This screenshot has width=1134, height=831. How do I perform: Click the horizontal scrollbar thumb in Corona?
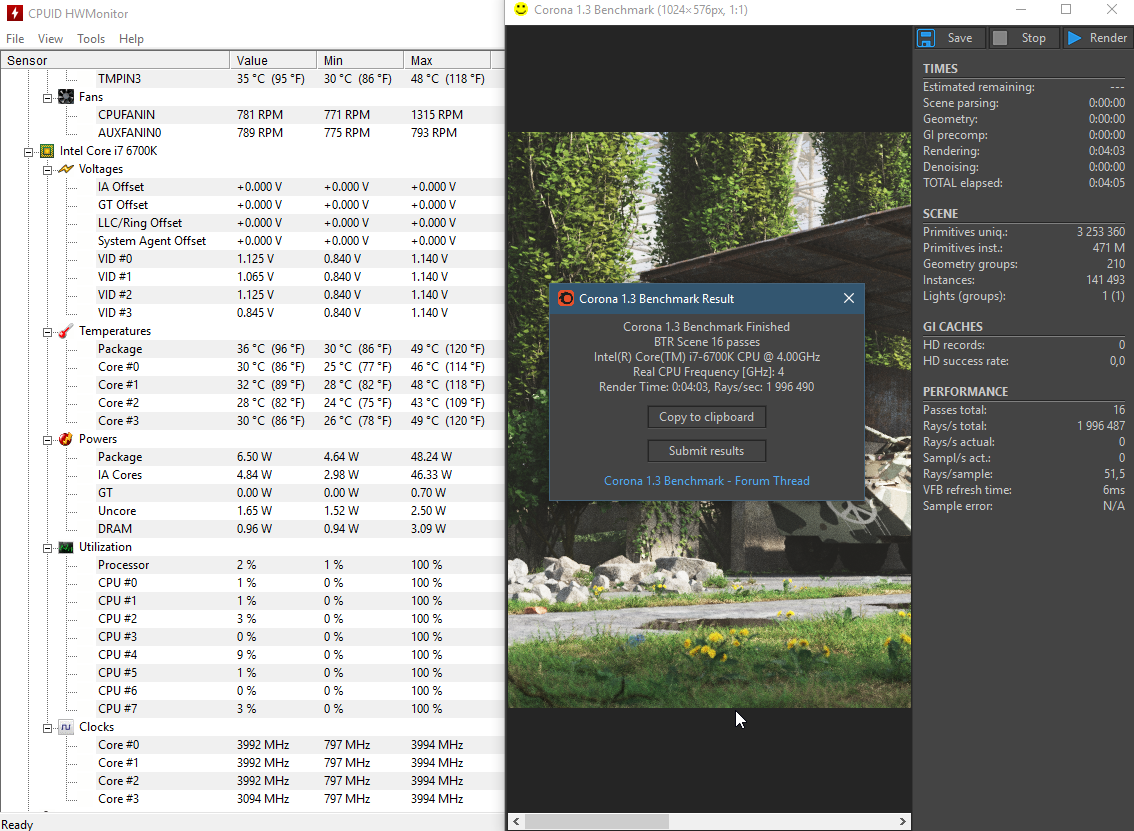pyautogui.click(x=597, y=822)
